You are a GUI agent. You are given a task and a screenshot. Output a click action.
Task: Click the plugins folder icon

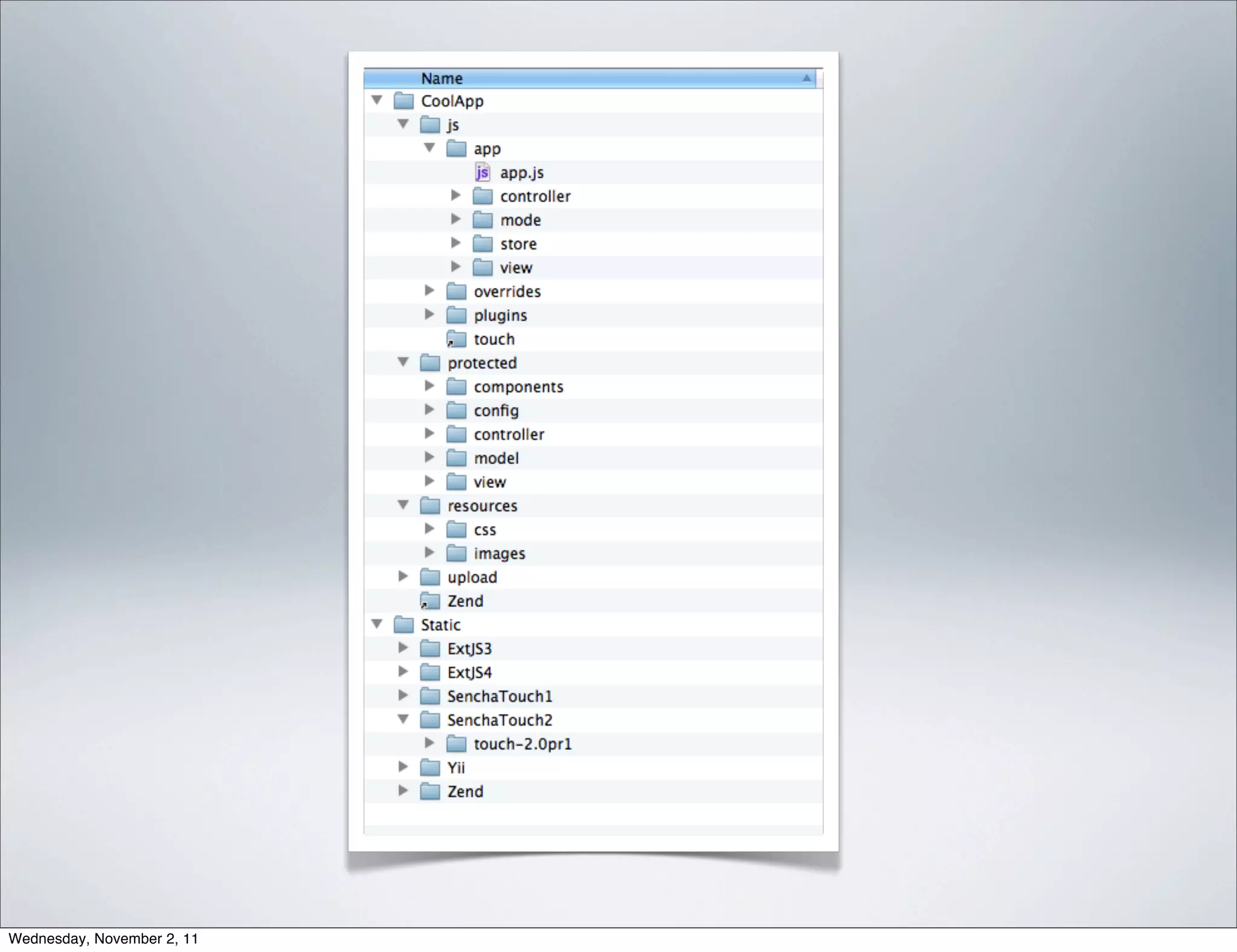pyautogui.click(x=456, y=315)
